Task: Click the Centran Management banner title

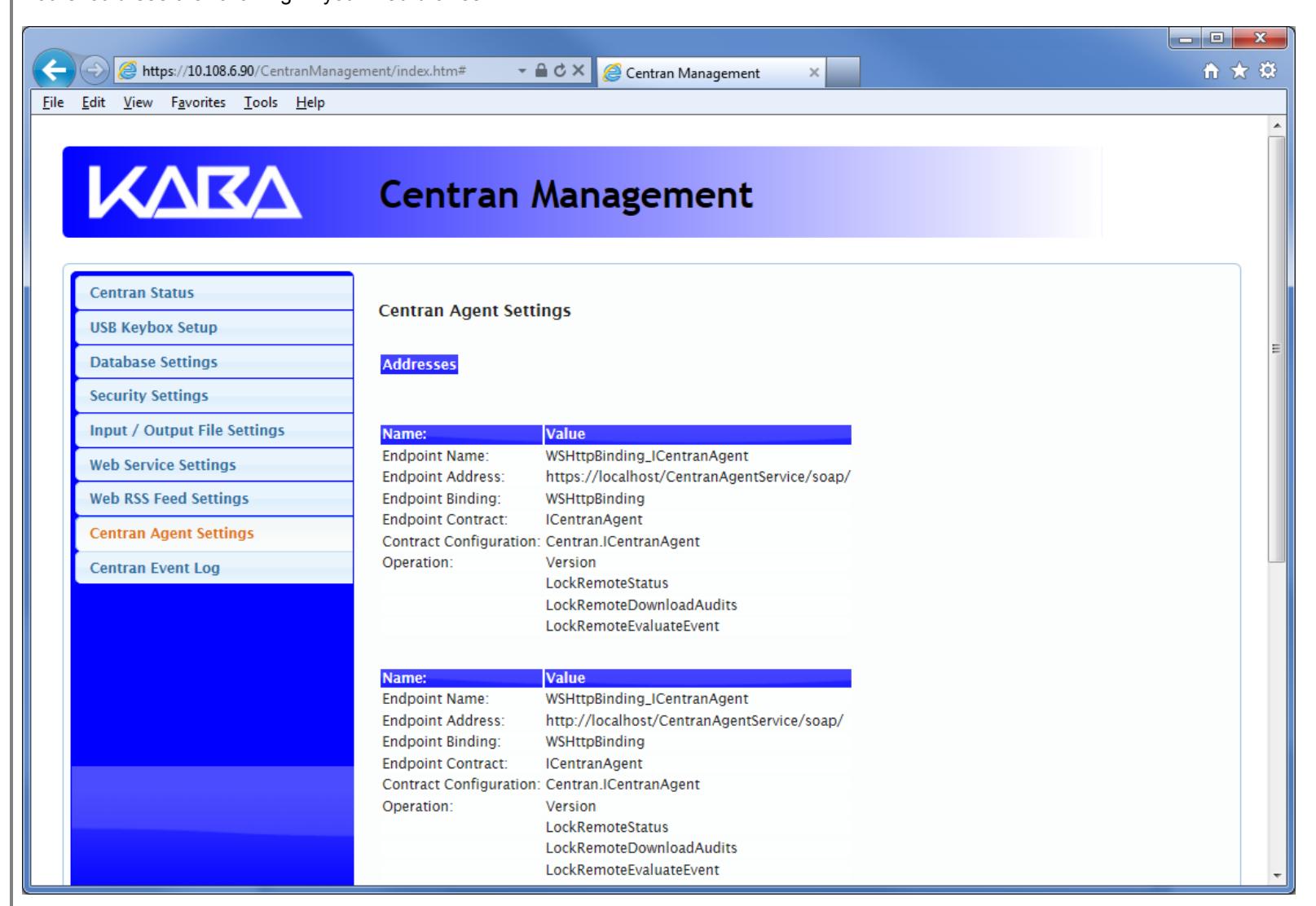Action: tap(566, 195)
